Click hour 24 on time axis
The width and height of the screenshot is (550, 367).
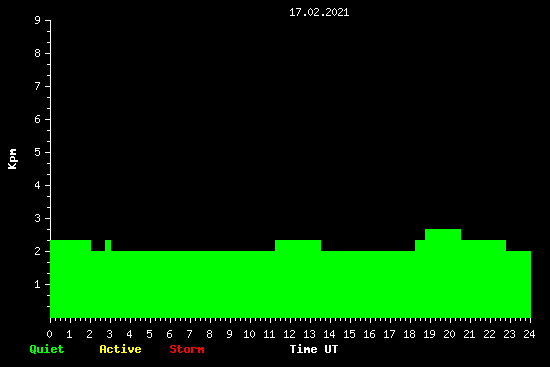pyautogui.click(x=529, y=334)
